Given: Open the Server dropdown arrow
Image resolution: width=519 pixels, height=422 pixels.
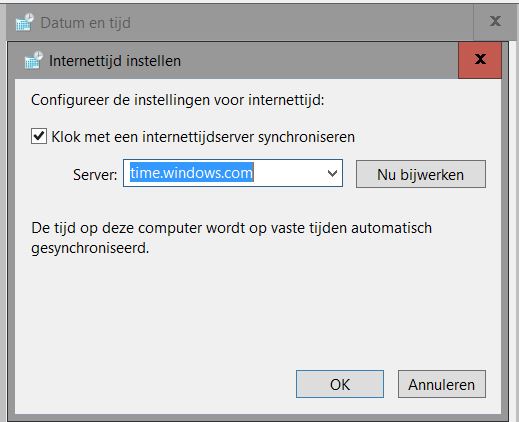Looking at the screenshot, I should [x=332, y=173].
